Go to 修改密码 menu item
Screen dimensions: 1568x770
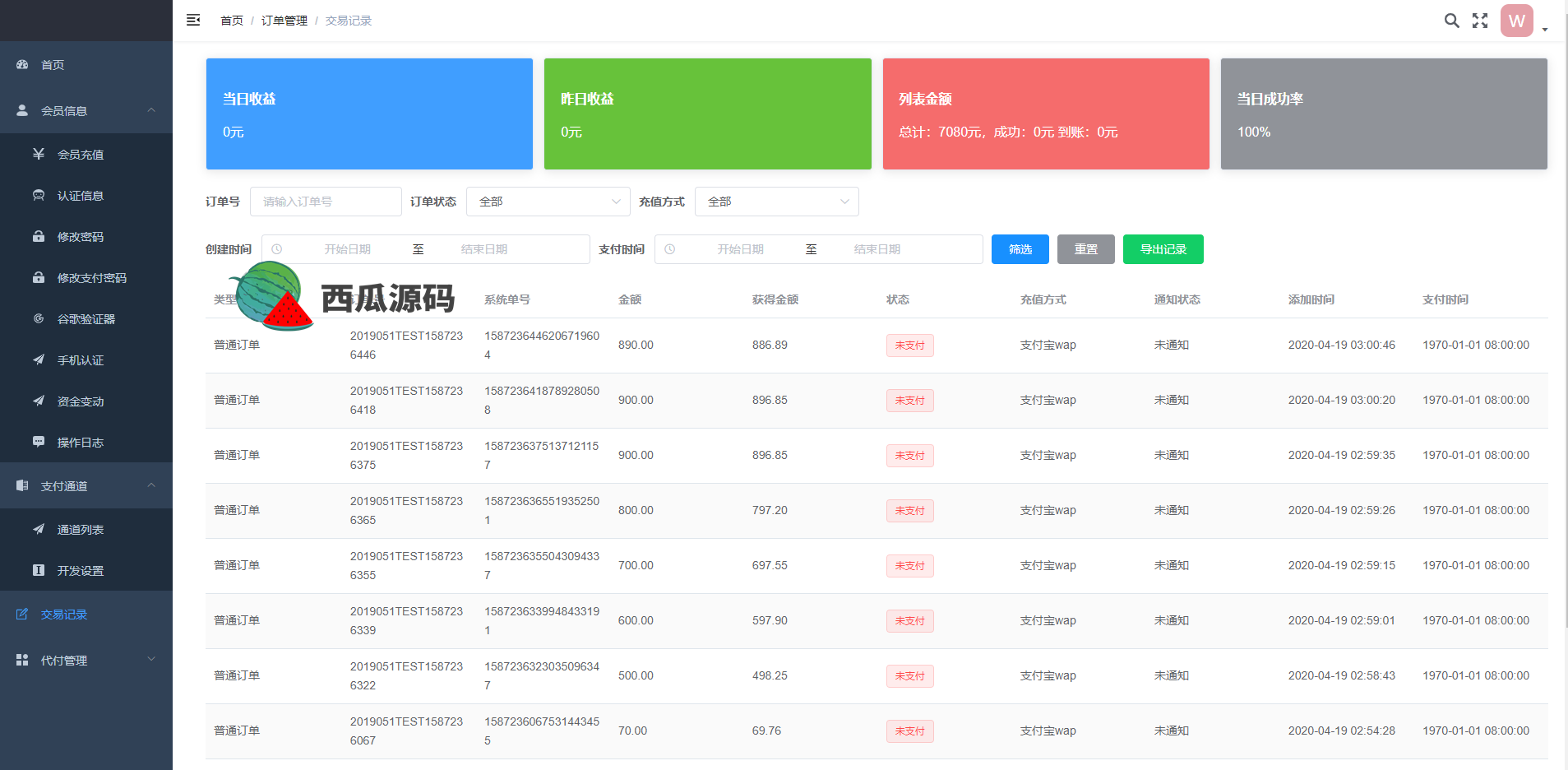point(86,236)
